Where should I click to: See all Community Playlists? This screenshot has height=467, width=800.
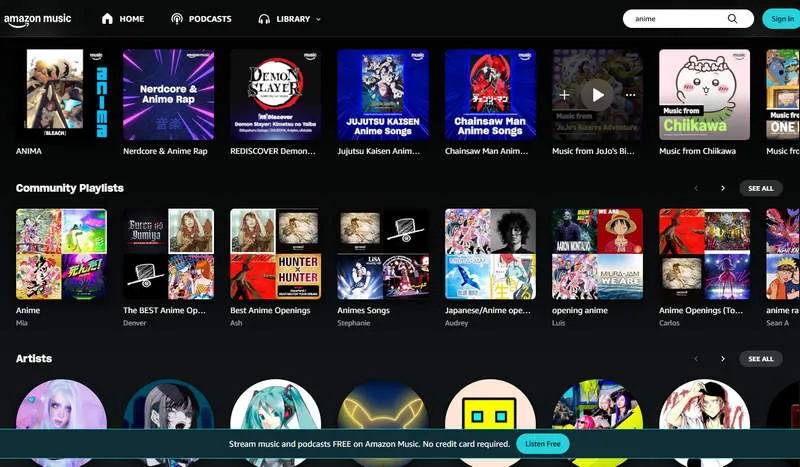761,188
